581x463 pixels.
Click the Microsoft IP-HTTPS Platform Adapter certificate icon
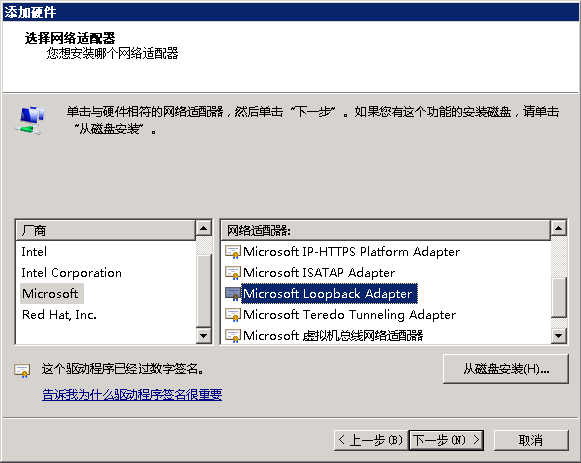[233, 252]
